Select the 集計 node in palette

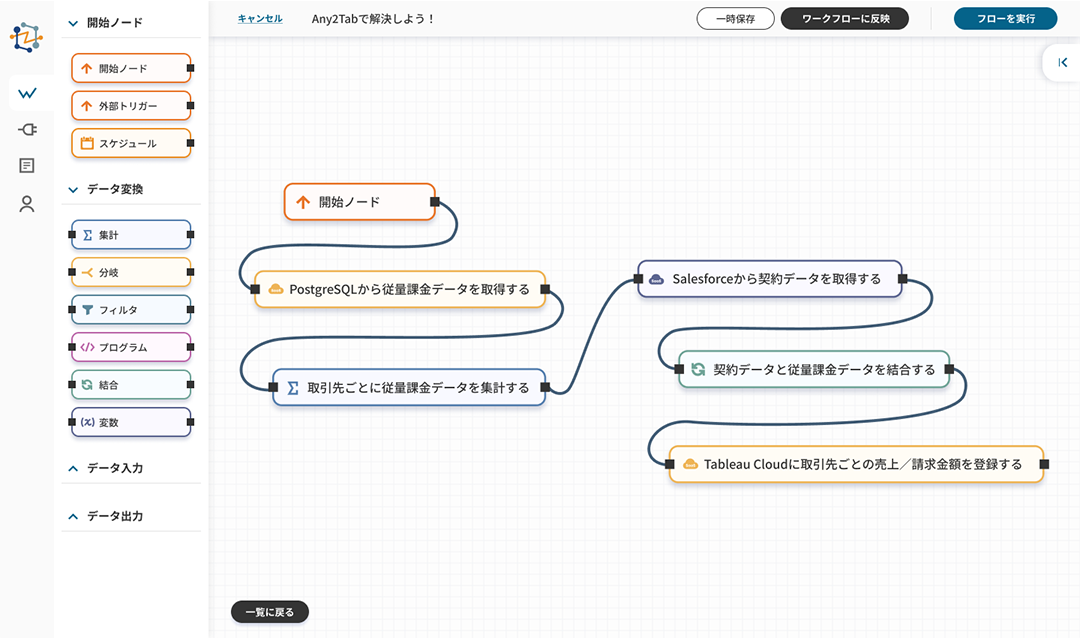point(130,235)
